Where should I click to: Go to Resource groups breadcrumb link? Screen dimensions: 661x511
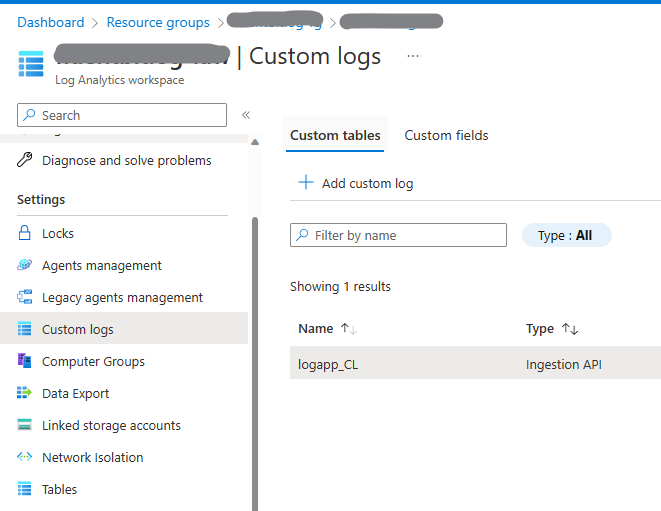(158, 22)
